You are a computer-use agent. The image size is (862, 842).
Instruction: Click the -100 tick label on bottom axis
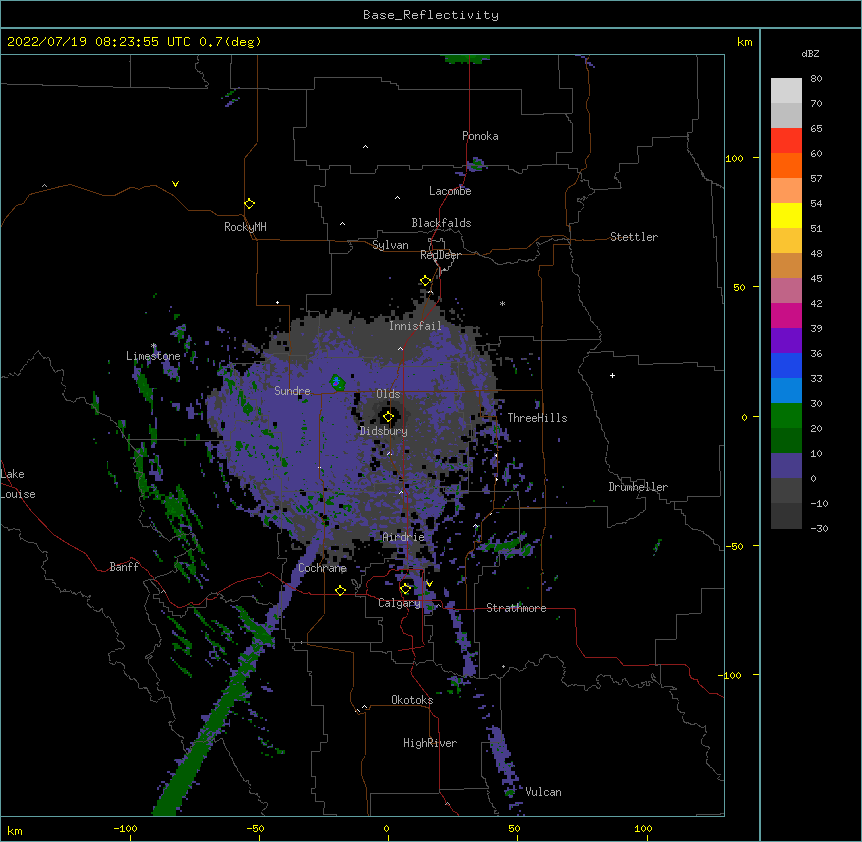tap(125, 828)
